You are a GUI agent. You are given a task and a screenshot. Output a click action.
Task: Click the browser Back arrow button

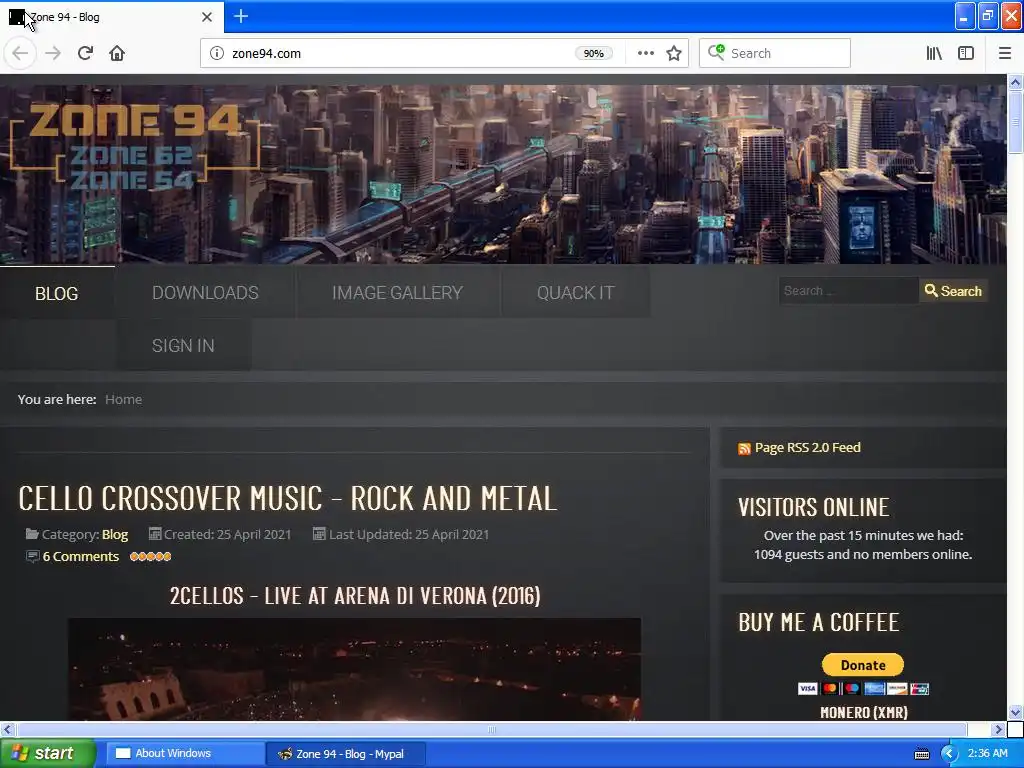(x=20, y=54)
